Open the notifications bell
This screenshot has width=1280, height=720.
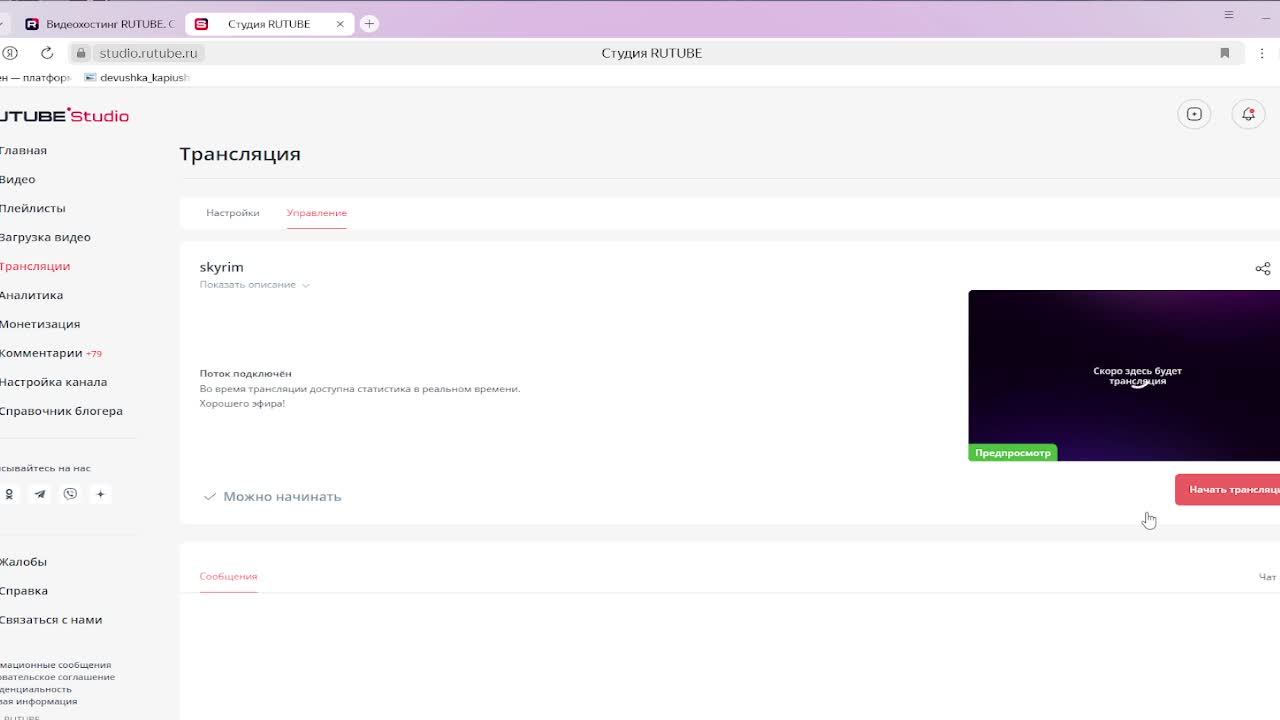point(1248,115)
